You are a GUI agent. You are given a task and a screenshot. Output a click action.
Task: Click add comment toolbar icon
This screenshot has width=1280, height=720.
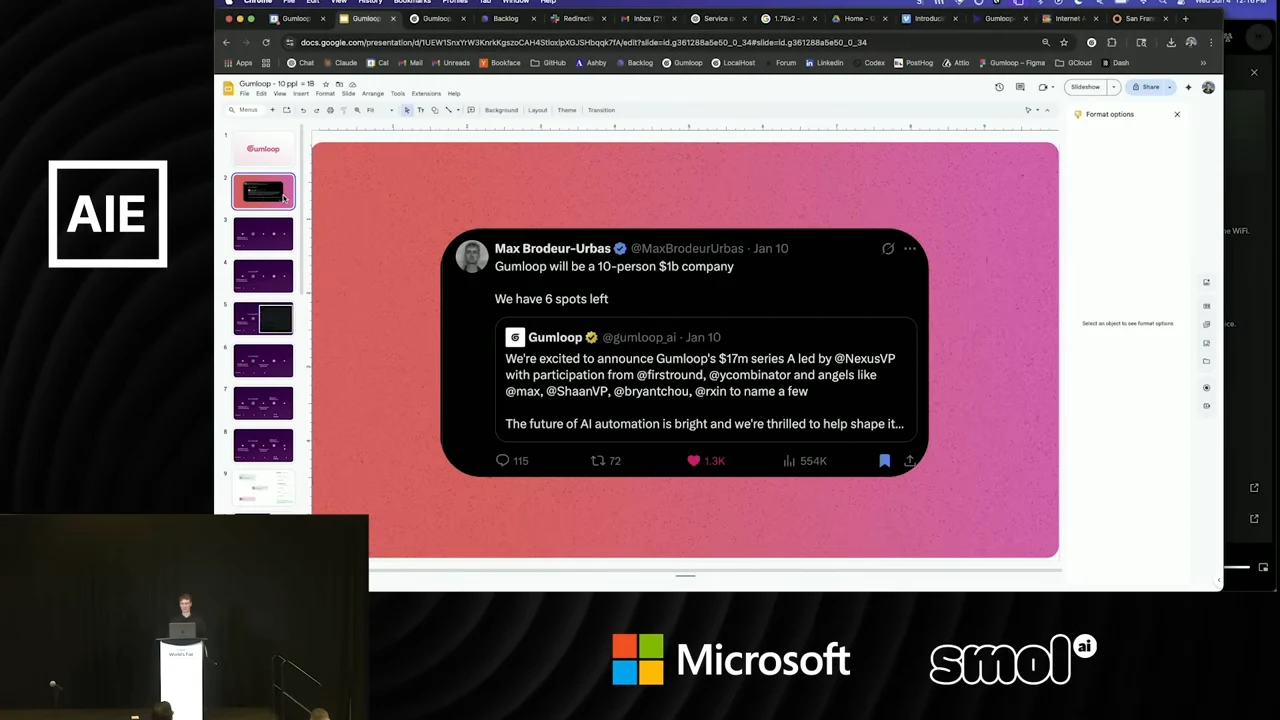pos(471,110)
